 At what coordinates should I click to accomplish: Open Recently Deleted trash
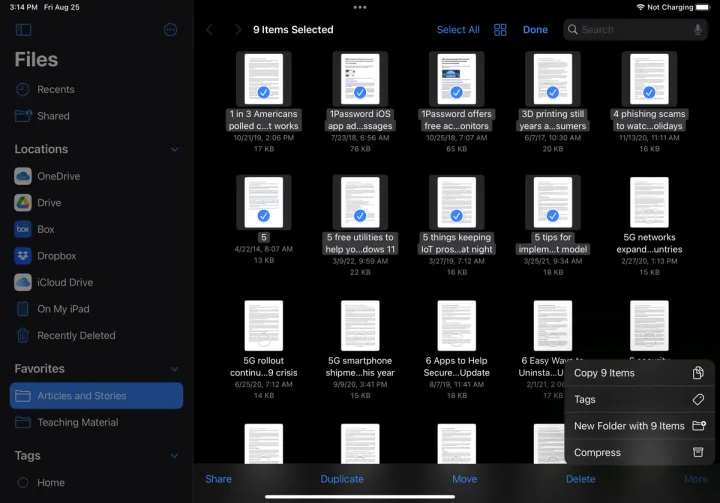pyautogui.click(x=76, y=336)
